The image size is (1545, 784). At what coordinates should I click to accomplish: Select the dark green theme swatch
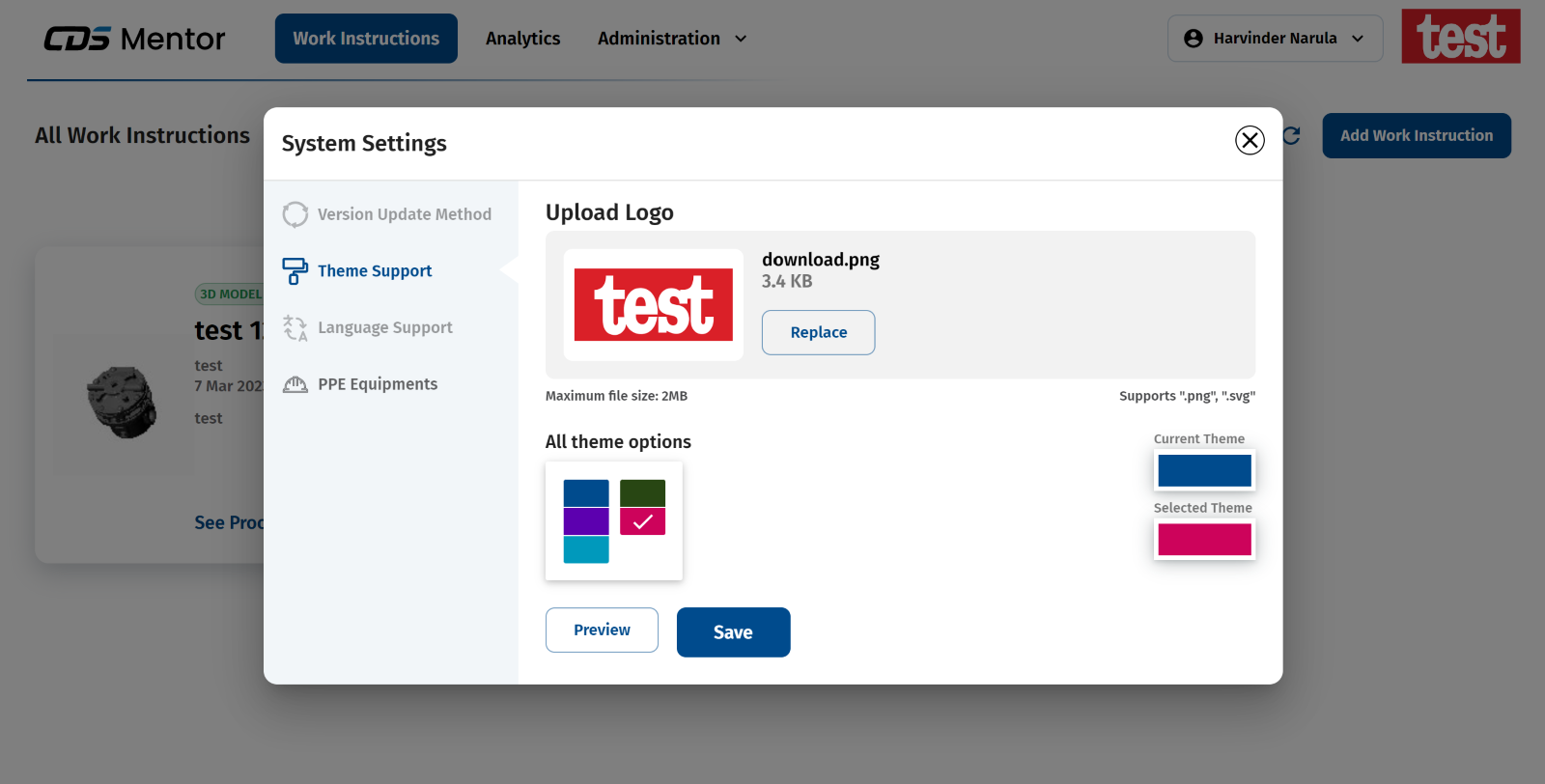(642, 493)
